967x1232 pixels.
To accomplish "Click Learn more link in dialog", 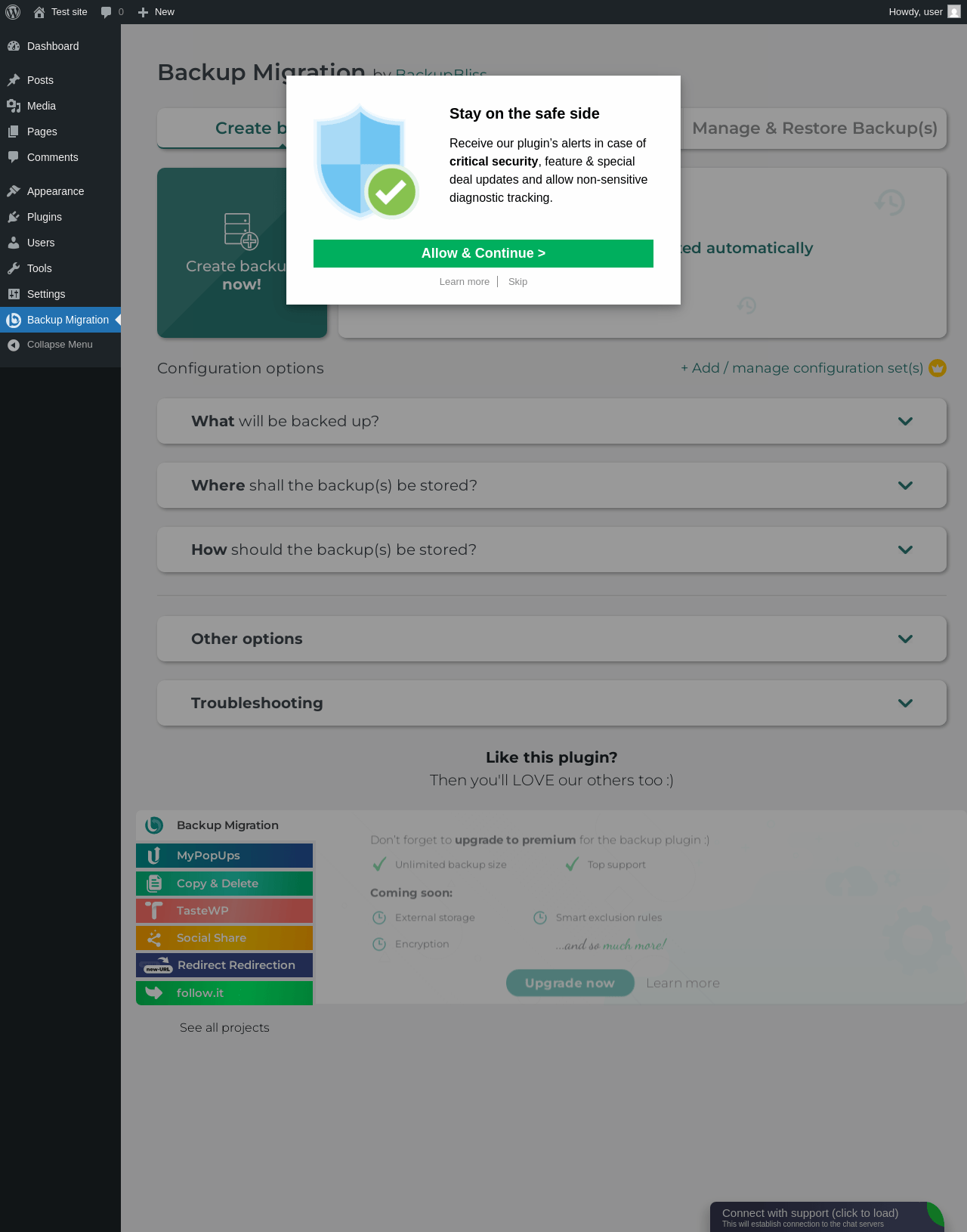I will (x=465, y=282).
